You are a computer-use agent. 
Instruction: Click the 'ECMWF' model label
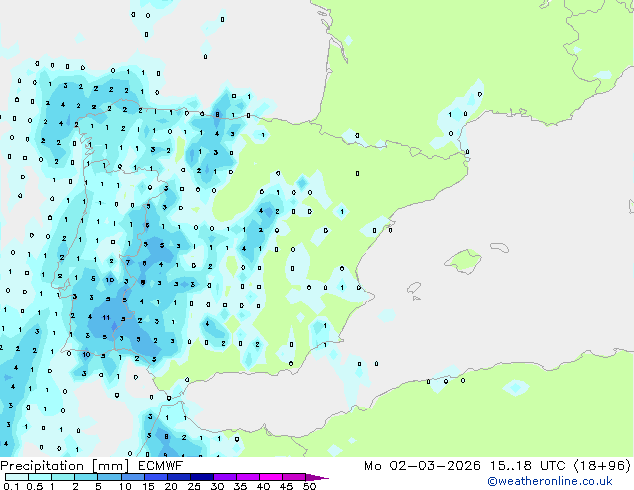(x=161, y=466)
